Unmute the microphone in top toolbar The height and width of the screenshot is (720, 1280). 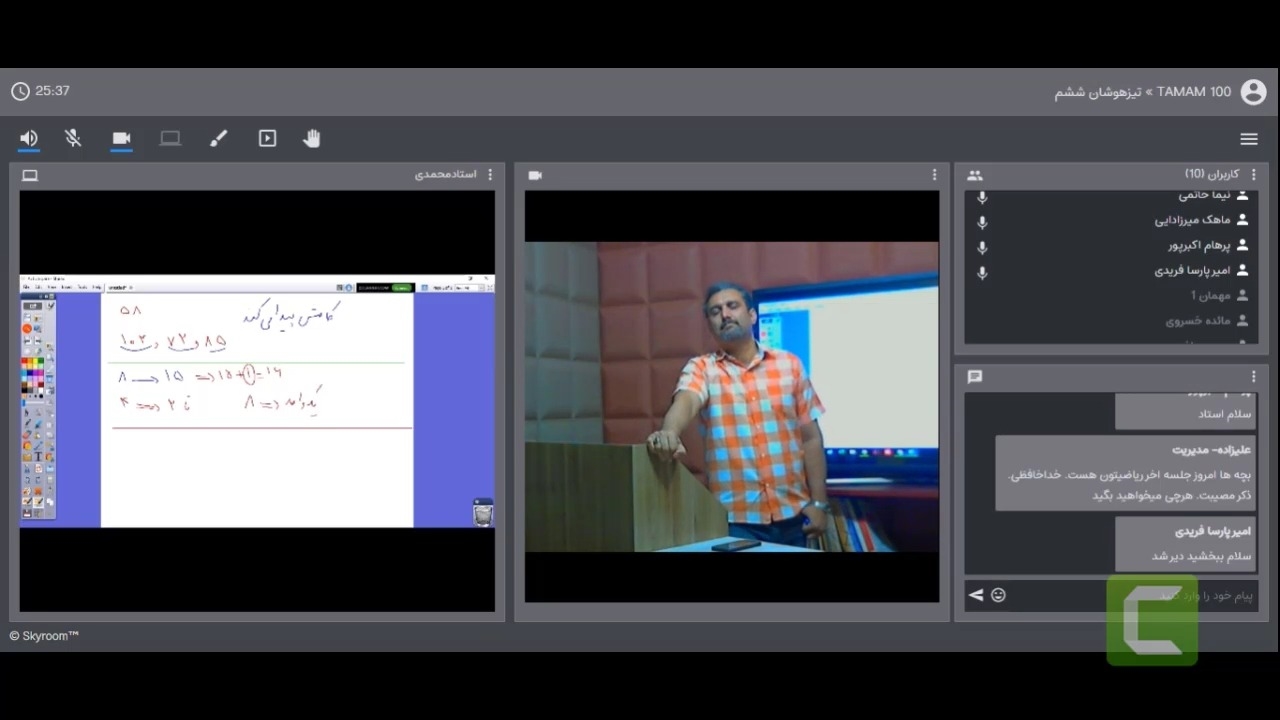73,139
